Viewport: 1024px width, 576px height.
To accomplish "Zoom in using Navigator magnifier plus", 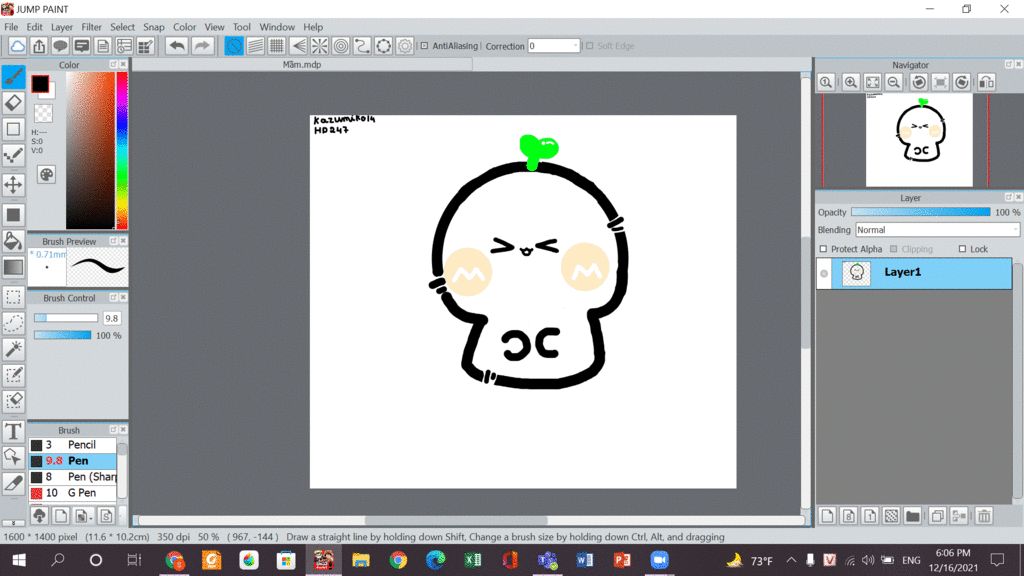I will pos(850,82).
